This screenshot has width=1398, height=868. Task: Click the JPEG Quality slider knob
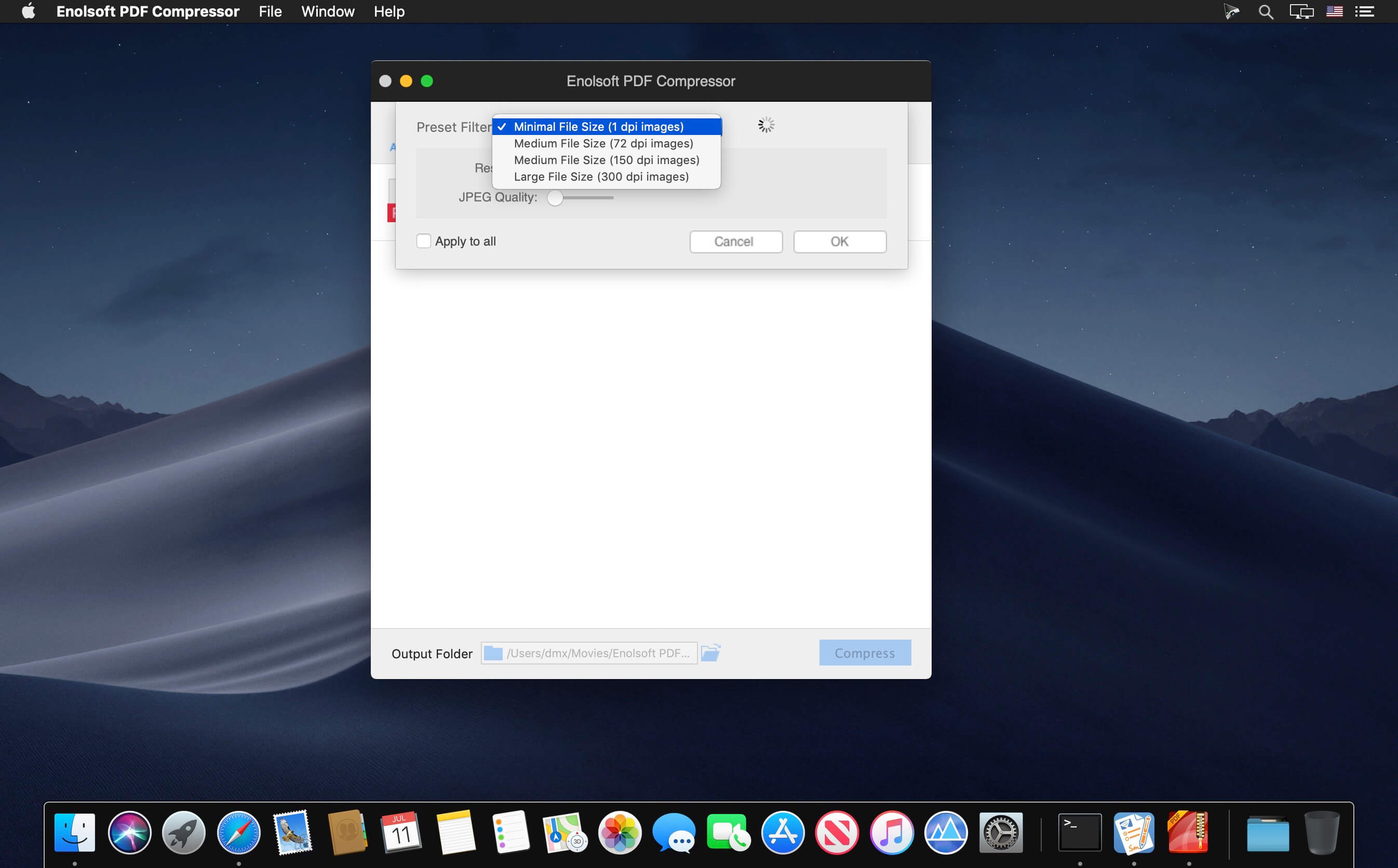(x=555, y=198)
